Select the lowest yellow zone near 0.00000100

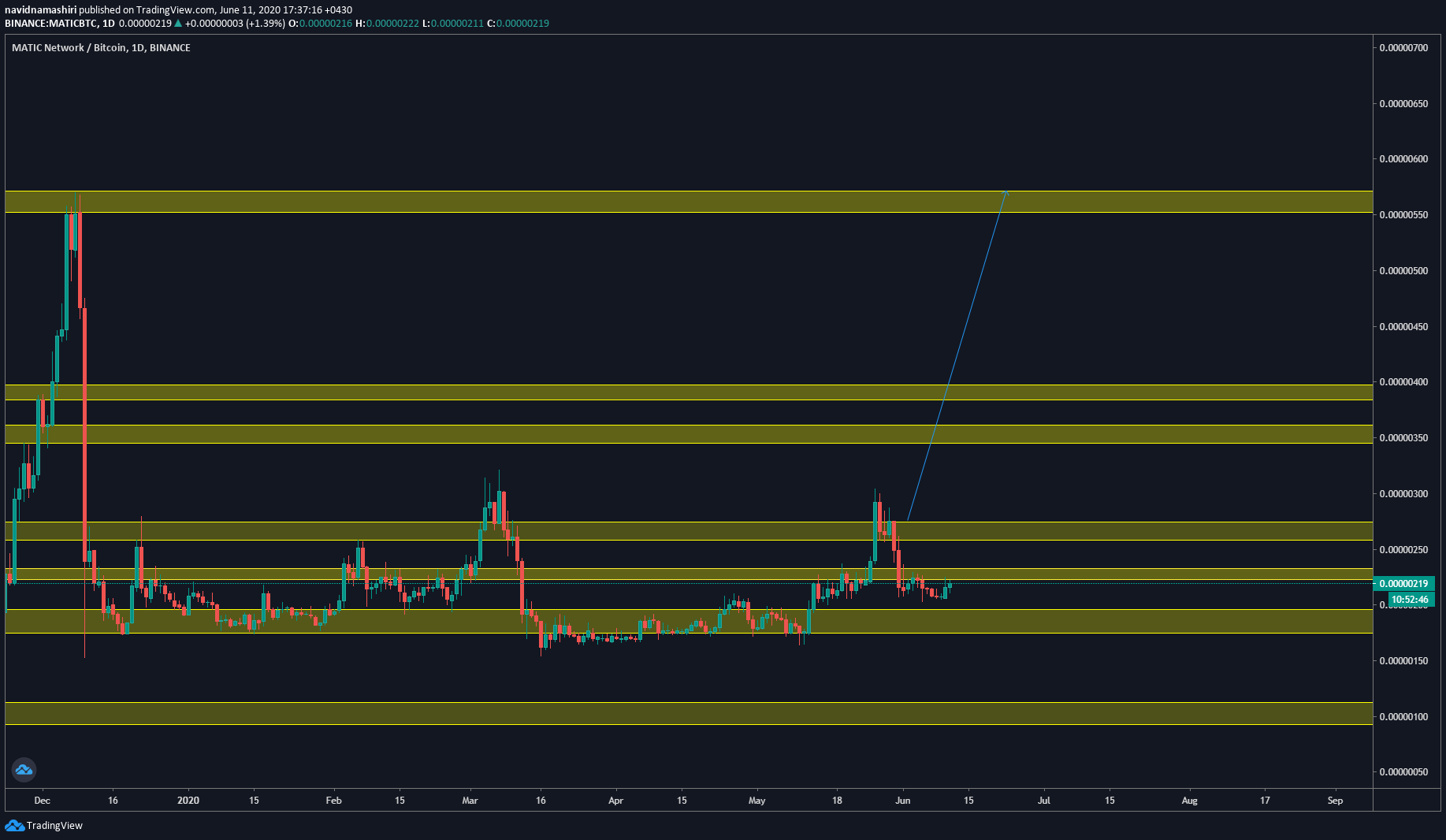coord(689,713)
